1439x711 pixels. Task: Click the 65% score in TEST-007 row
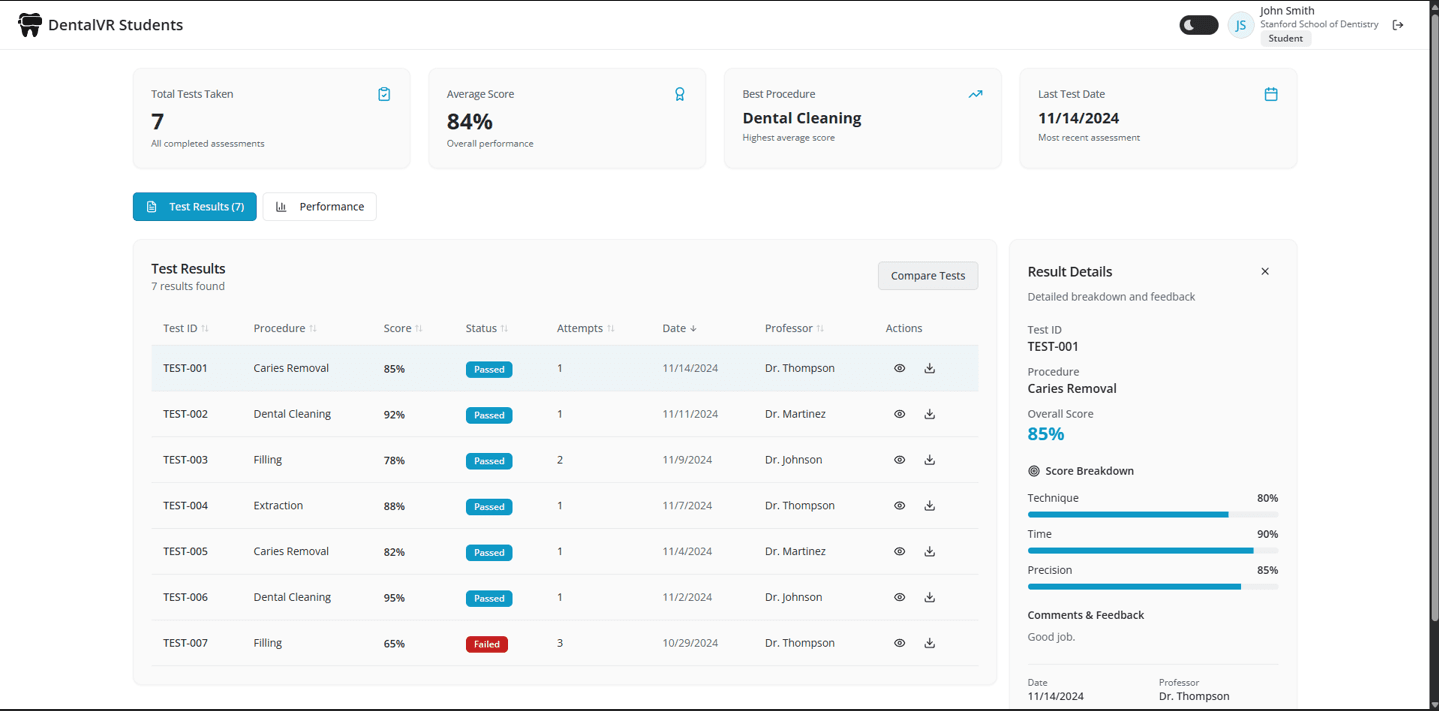coord(394,644)
